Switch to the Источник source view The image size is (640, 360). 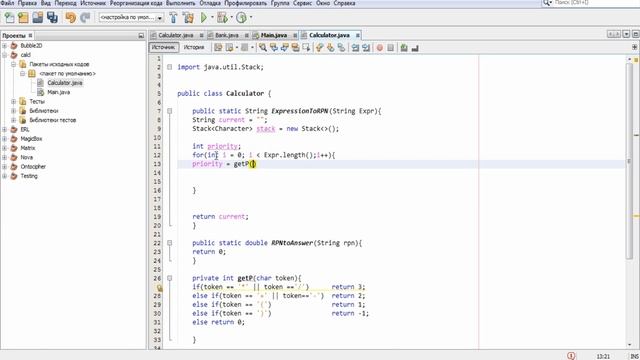163,48
